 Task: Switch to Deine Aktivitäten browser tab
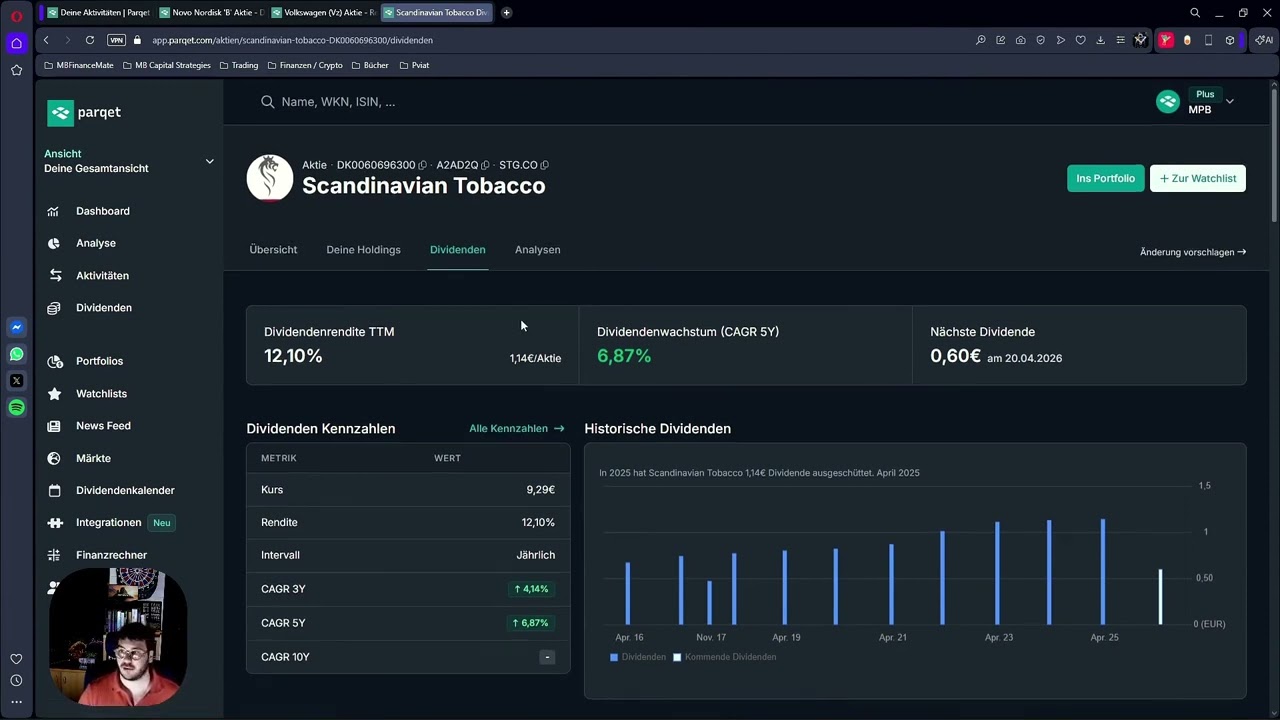point(98,13)
